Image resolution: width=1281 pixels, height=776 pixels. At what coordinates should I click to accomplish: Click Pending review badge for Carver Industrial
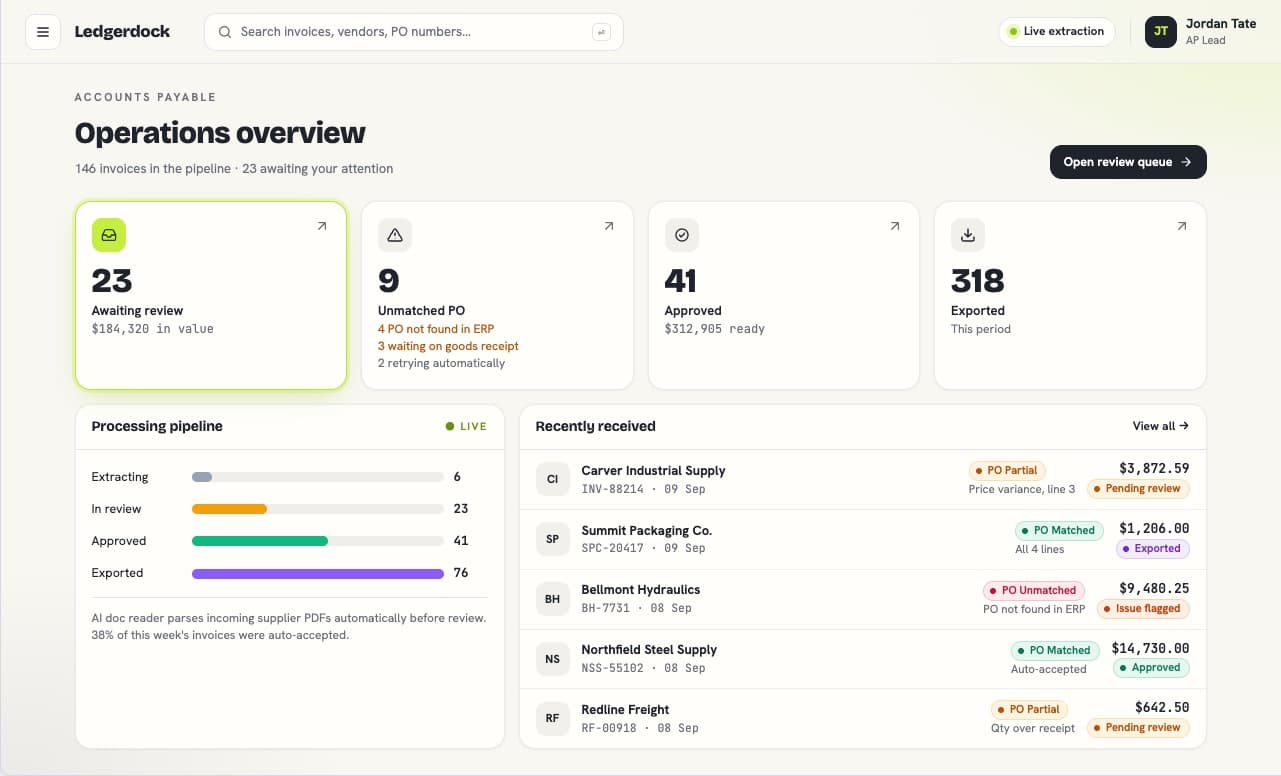1138,488
